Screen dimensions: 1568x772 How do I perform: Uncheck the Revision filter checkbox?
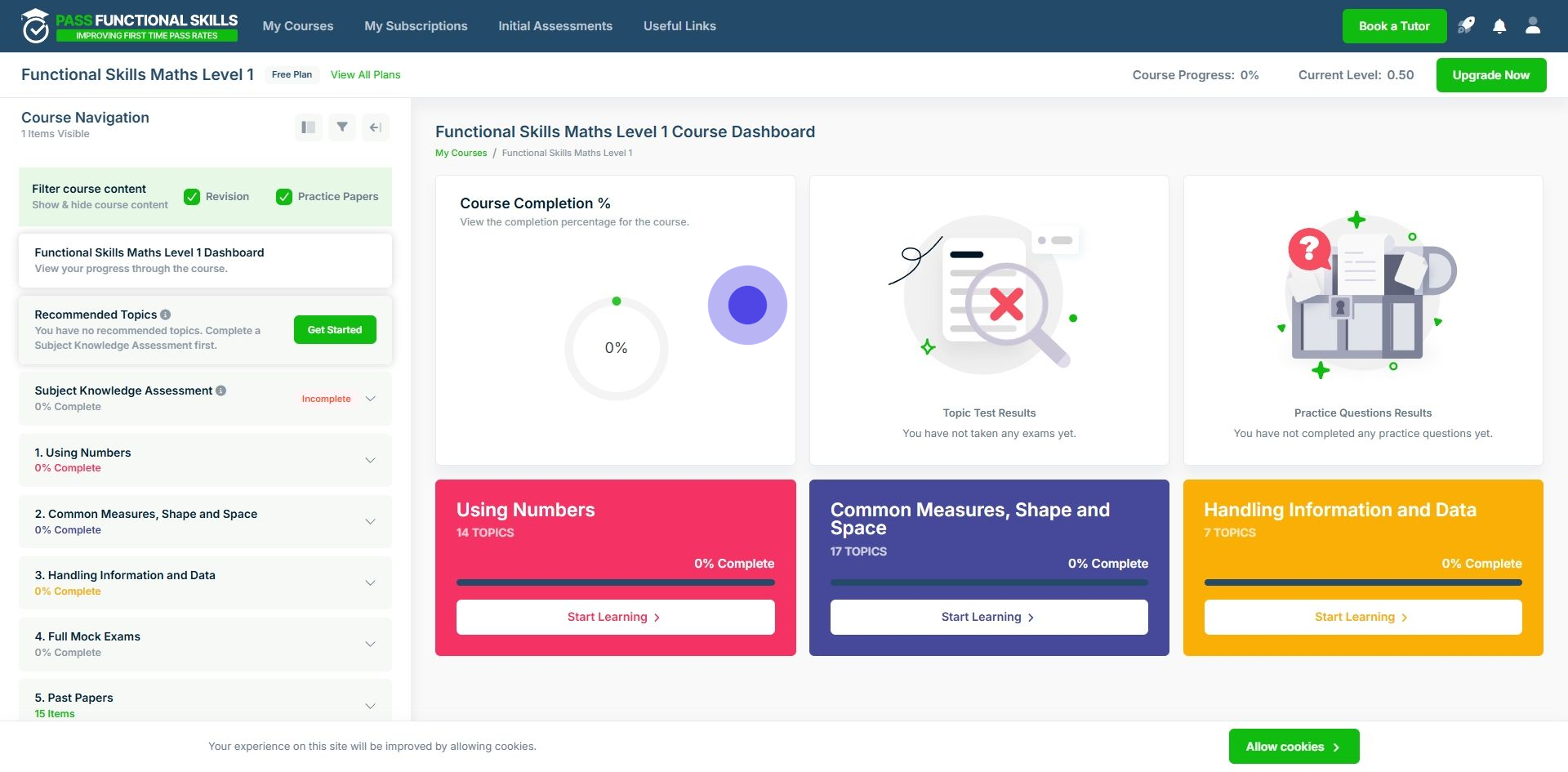pos(192,197)
